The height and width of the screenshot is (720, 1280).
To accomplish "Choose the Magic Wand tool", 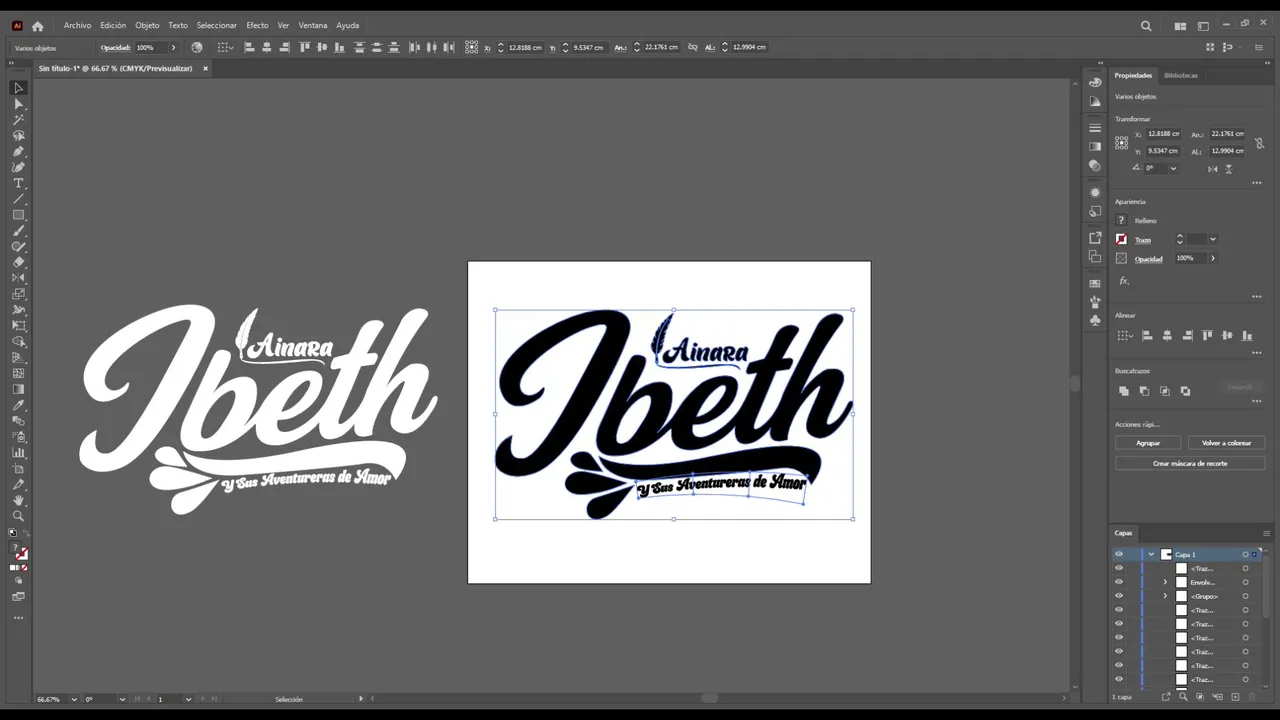I will pyautogui.click(x=18, y=120).
